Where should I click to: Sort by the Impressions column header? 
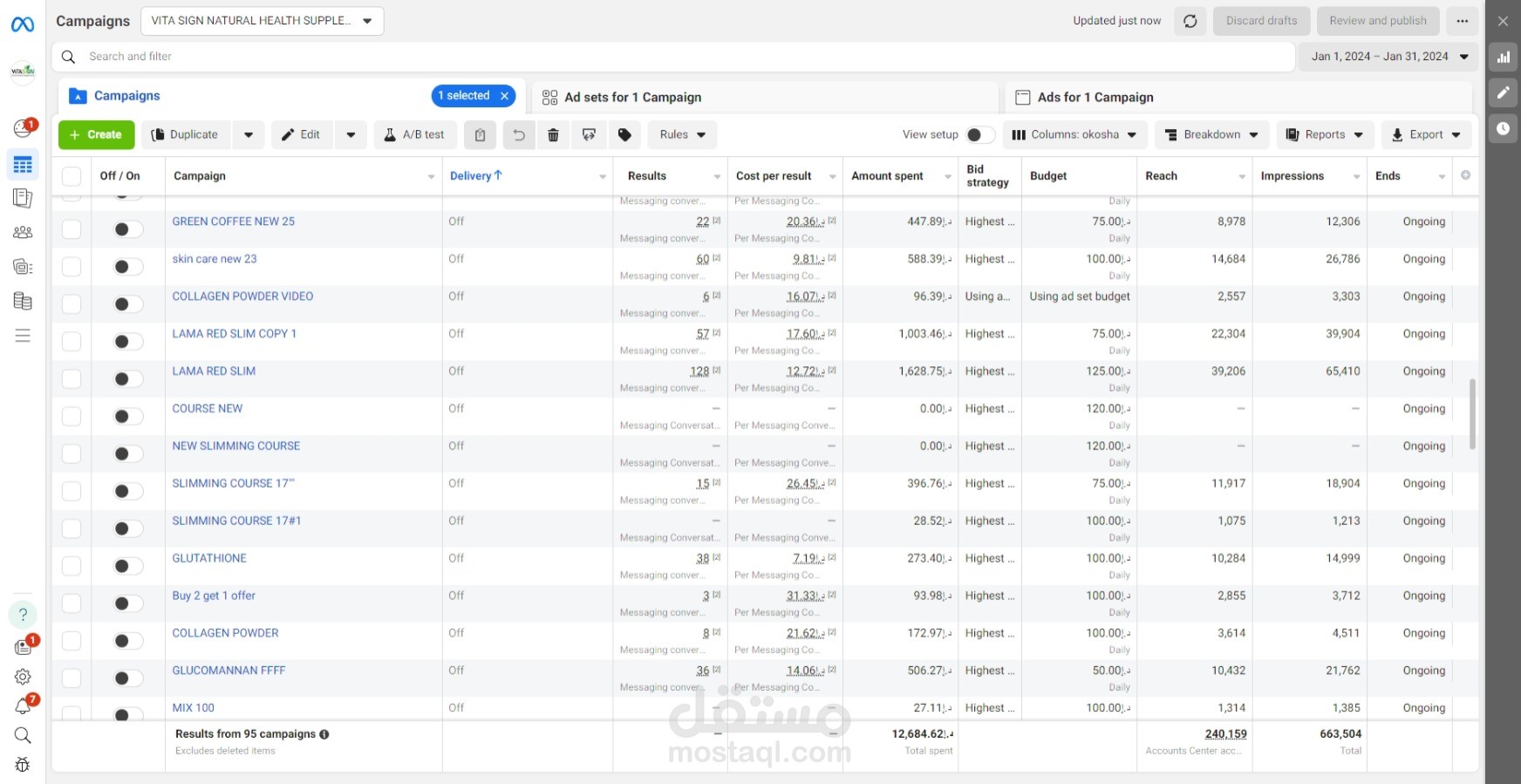coord(1293,176)
